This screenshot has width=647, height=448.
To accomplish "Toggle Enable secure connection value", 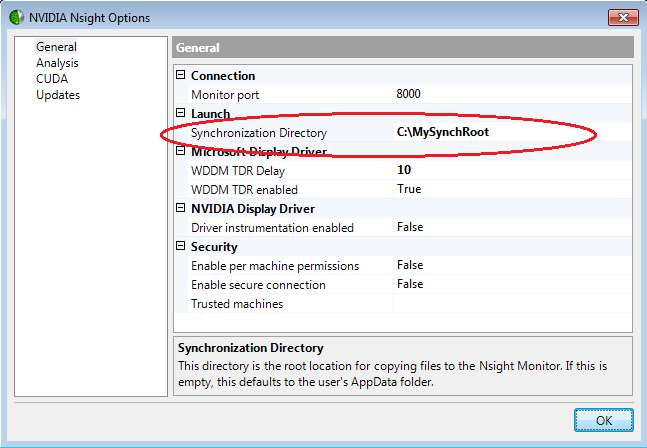I will click(x=510, y=284).
